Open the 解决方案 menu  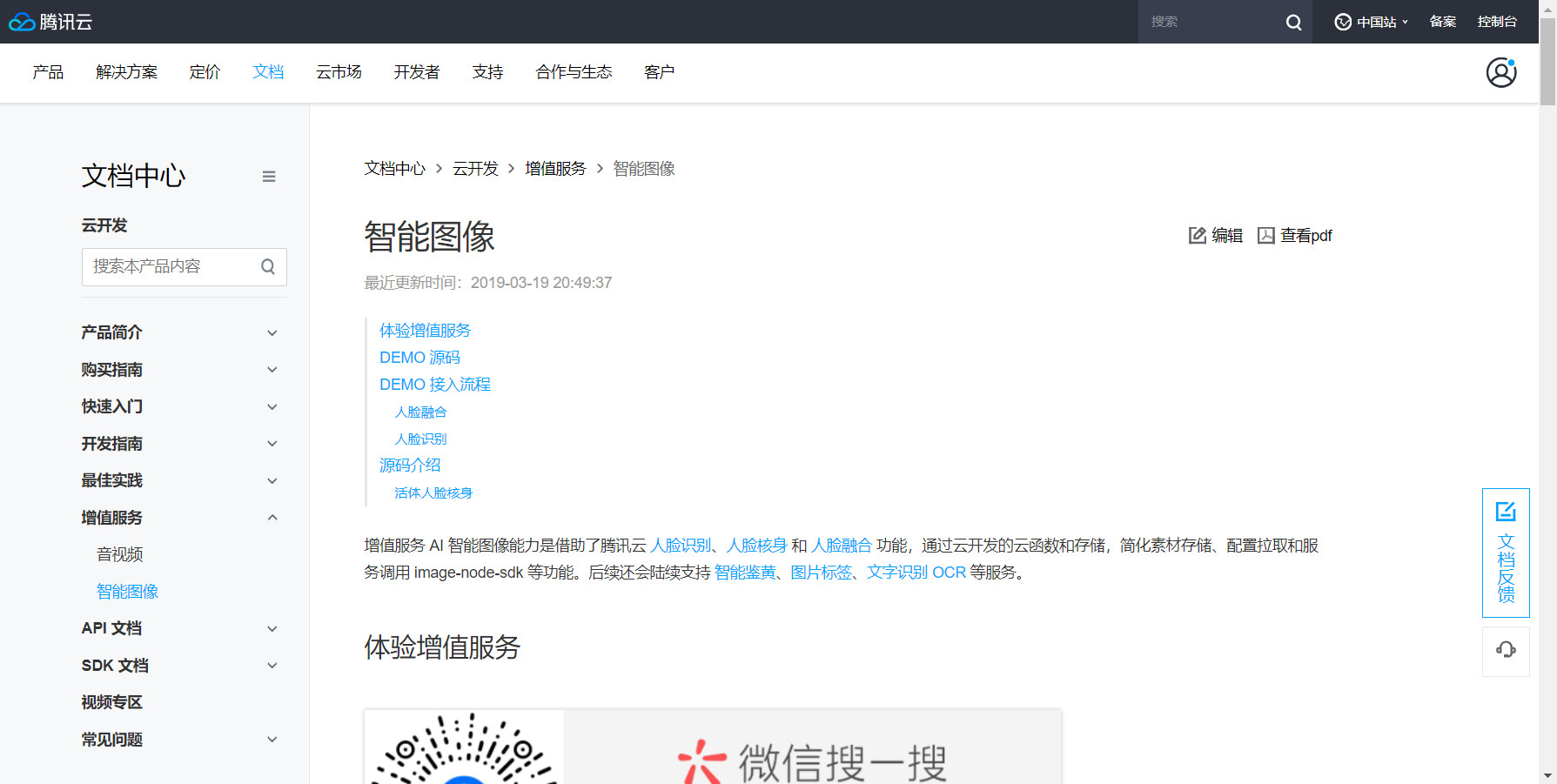pos(127,72)
